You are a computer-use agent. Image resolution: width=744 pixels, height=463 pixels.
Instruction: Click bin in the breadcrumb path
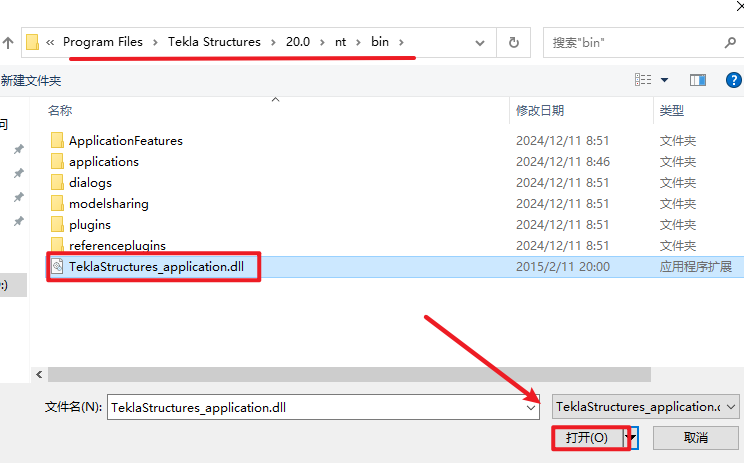(x=380, y=42)
